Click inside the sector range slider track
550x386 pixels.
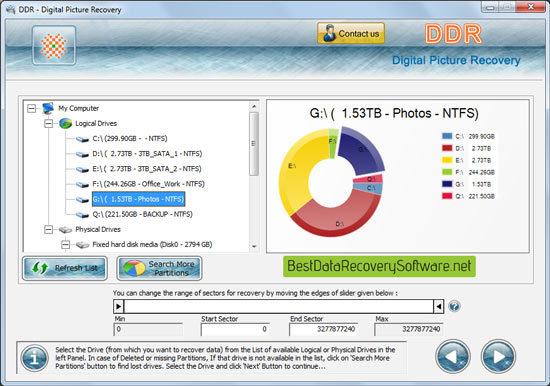tap(279, 307)
